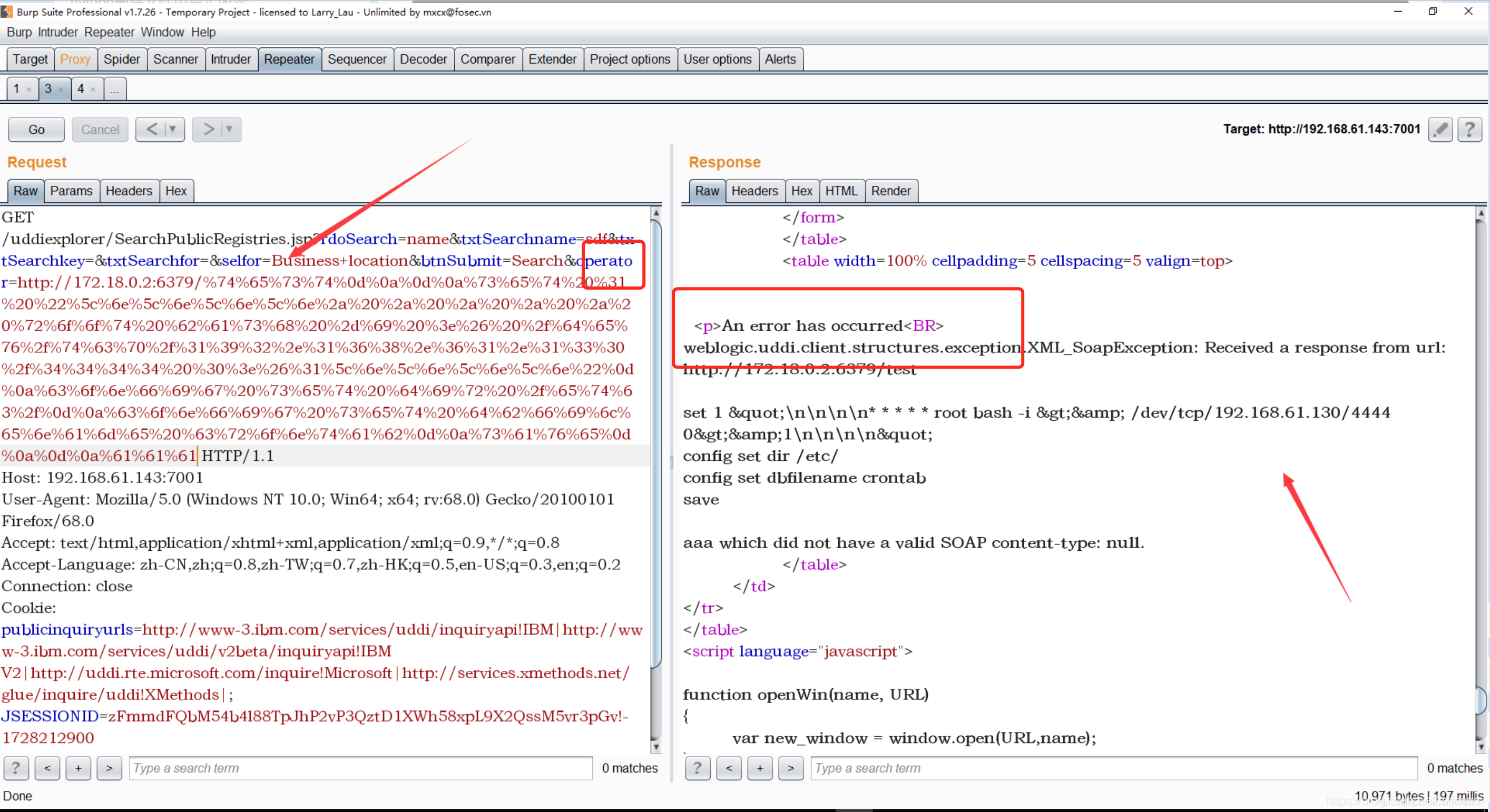Click the request search help icon
The height and width of the screenshot is (812, 1490).
16,768
